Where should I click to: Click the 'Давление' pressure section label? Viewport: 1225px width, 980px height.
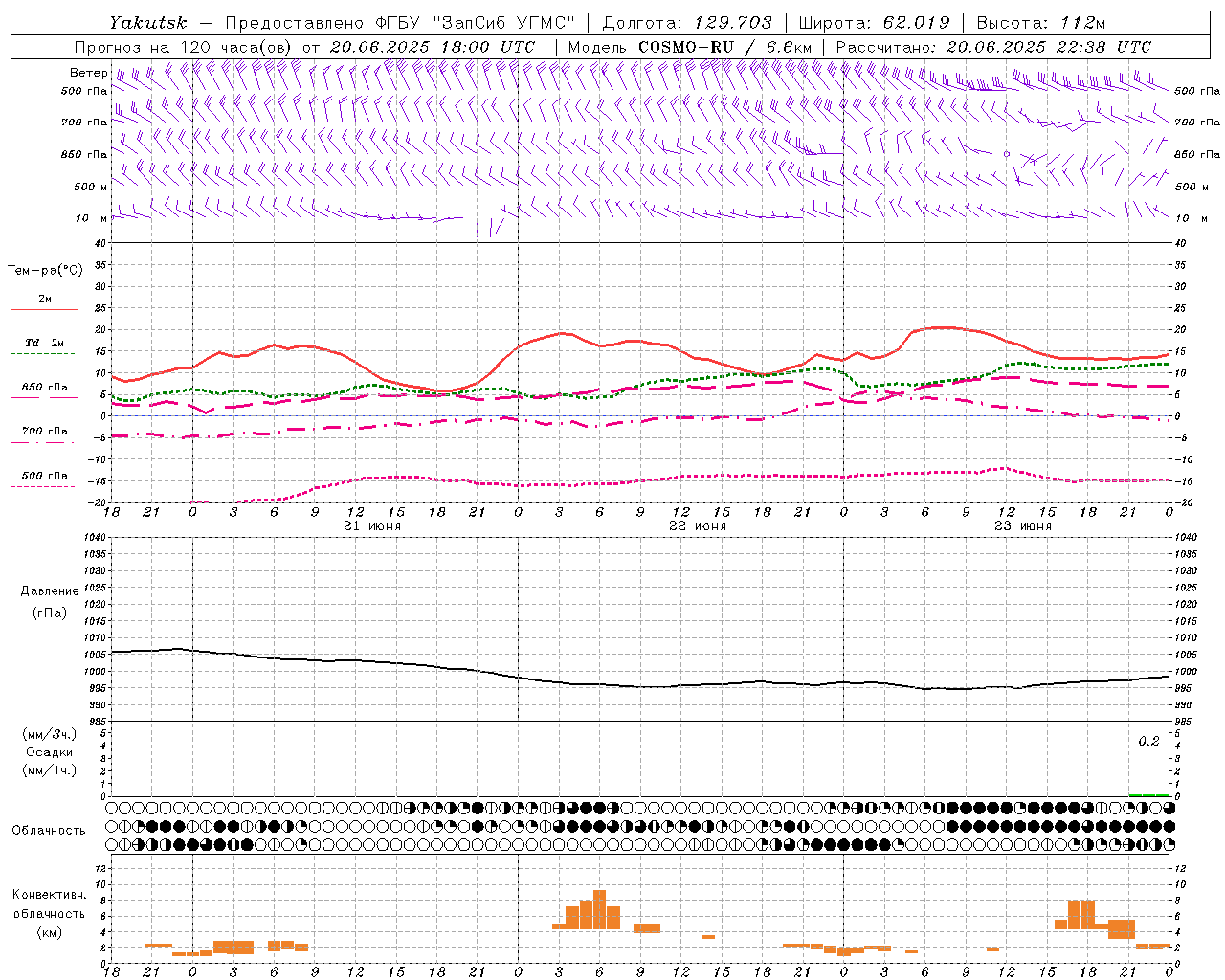pyautogui.click(x=50, y=591)
